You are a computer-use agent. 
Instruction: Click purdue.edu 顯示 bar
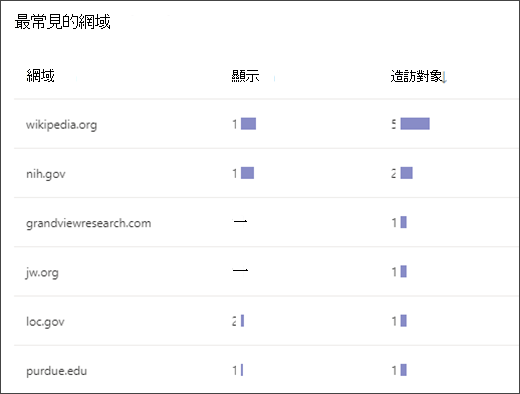pos(242,370)
